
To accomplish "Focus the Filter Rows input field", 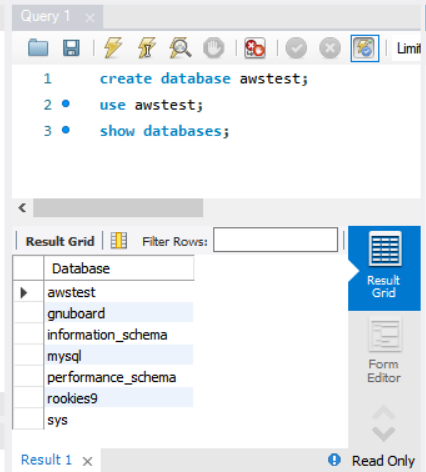I will (x=276, y=240).
